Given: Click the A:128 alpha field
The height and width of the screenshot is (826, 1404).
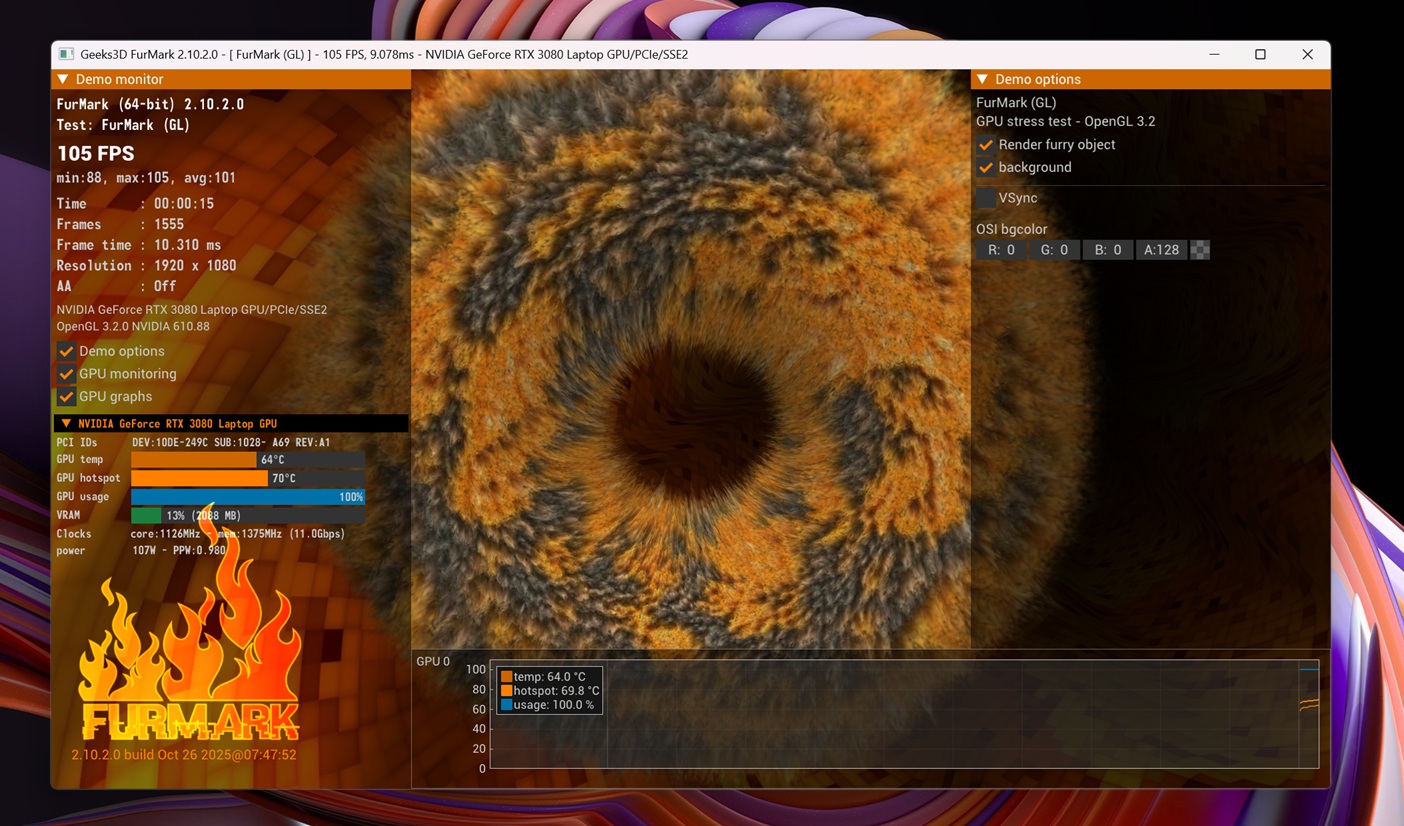Looking at the screenshot, I should coord(1161,250).
